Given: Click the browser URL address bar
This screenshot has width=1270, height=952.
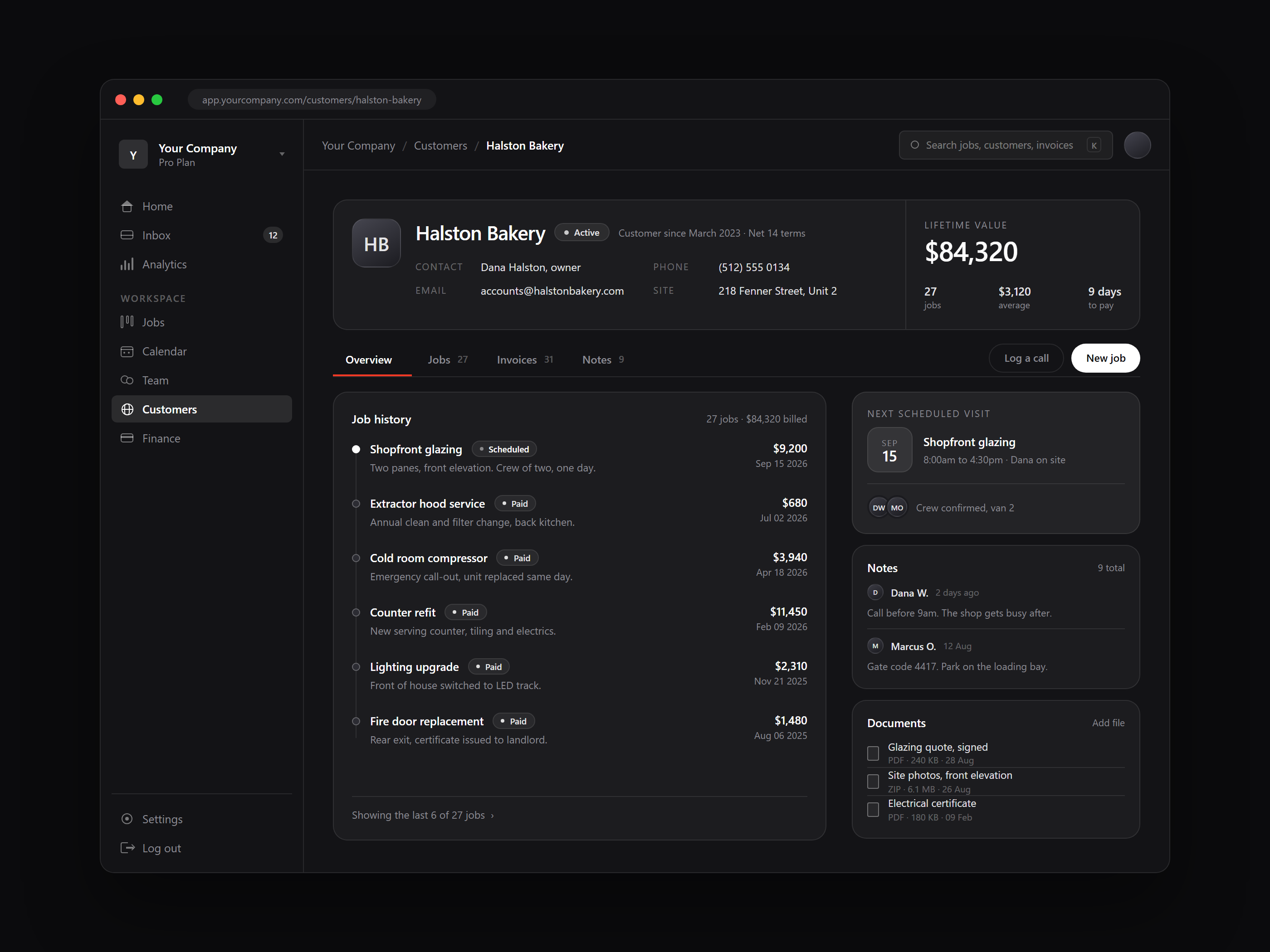Looking at the screenshot, I should 311,100.
